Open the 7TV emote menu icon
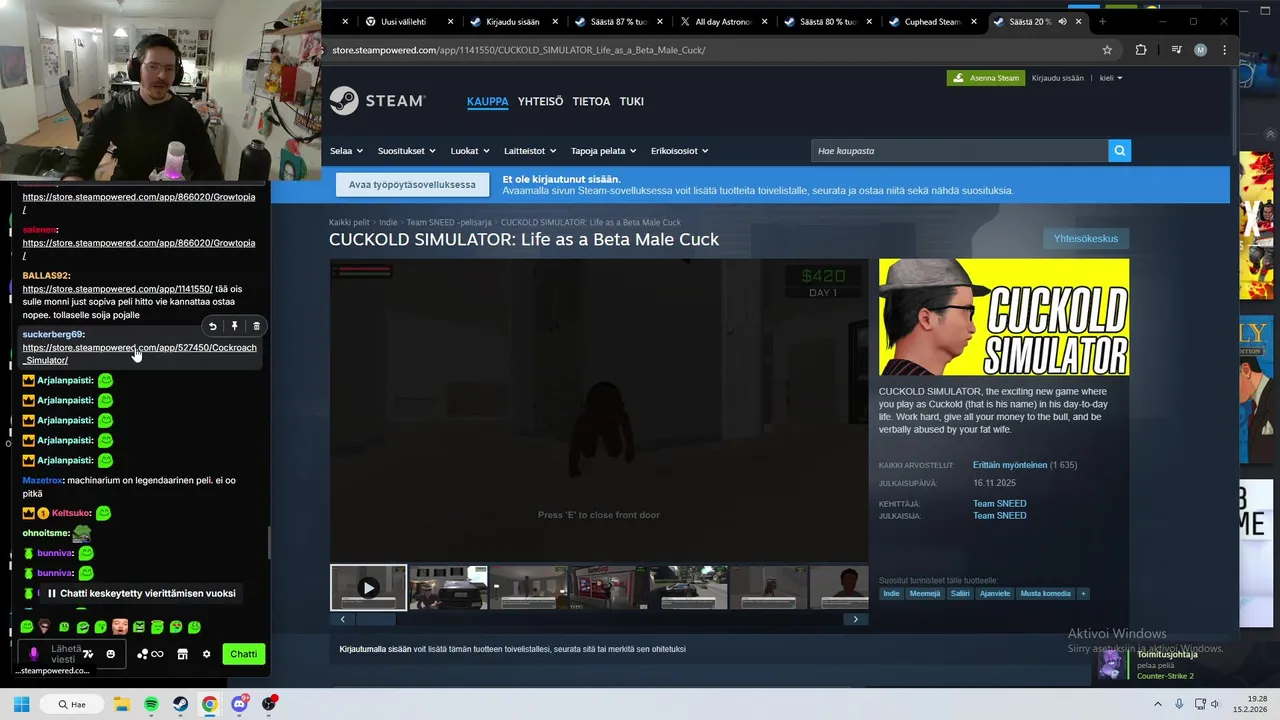 click(88, 654)
